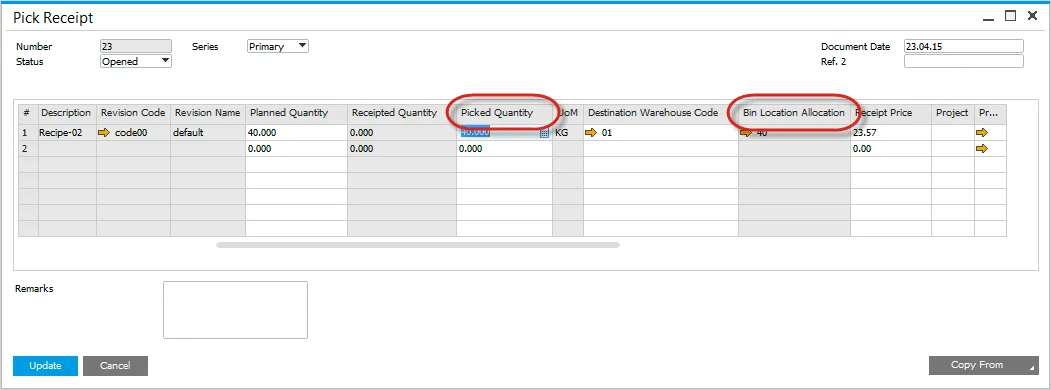This screenshot has width=1051, height=390.
Task: Expand the Copy From button menu
Action: pos(983,365)
